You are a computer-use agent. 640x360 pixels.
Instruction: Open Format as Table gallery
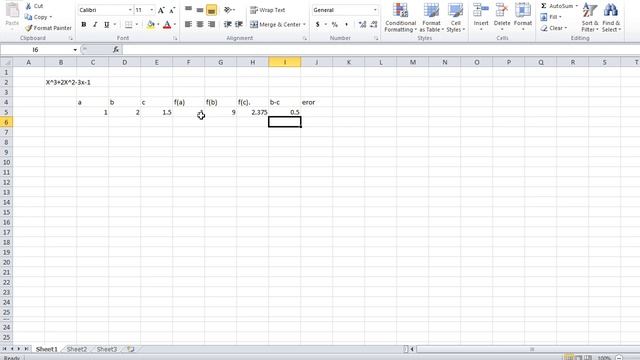point(431,18)
